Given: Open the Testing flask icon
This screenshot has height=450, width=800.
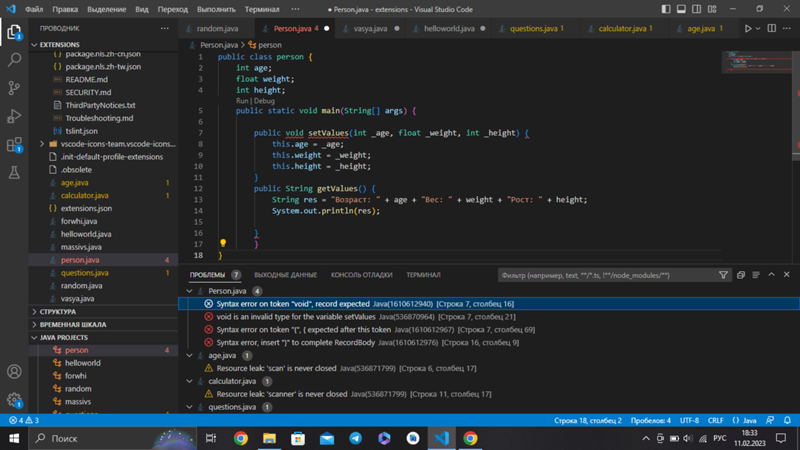Looking at the screenshot, I should click(x=14, y=173).
